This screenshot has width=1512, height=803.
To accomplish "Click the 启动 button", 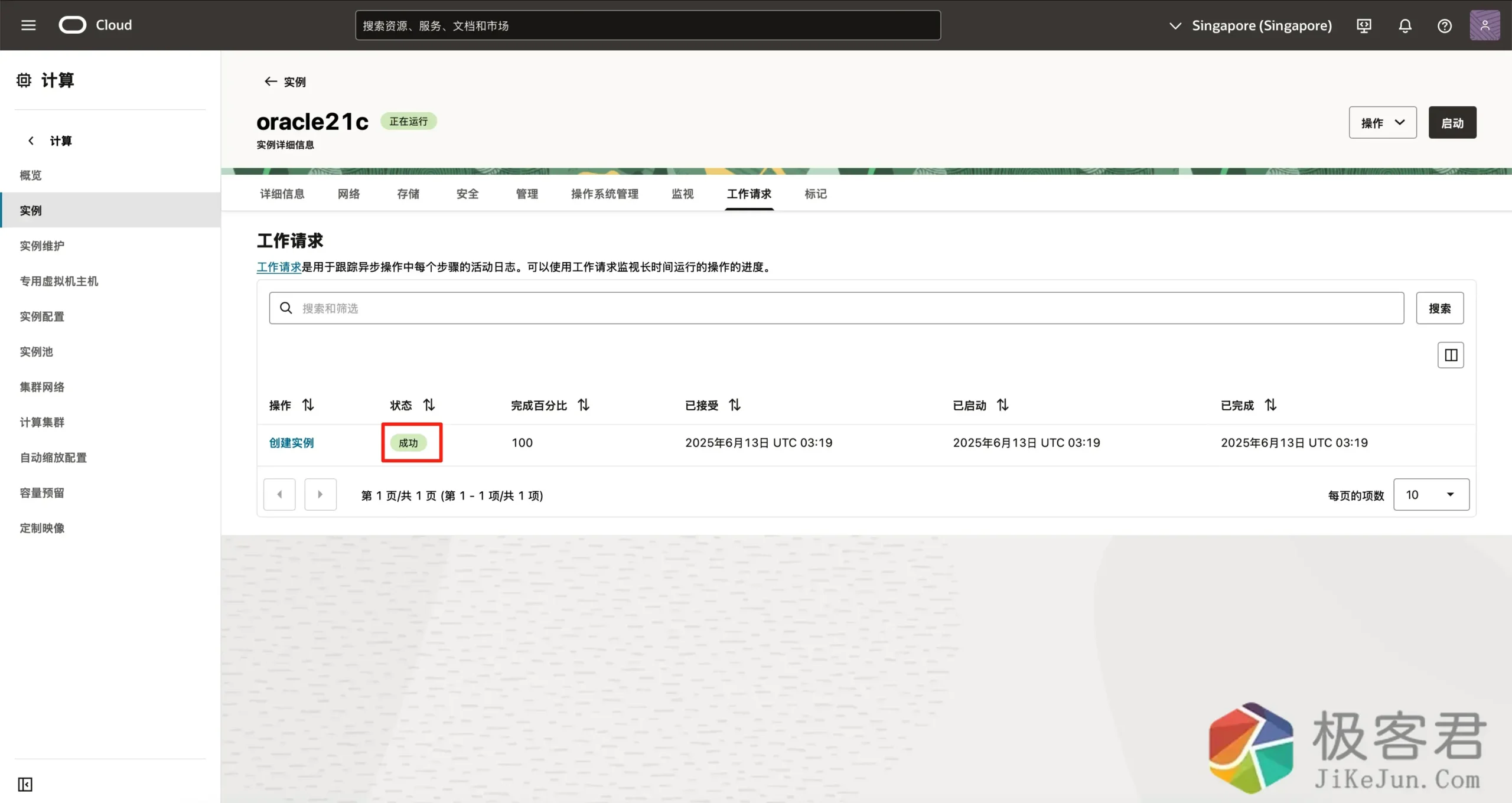I will 1452,122.
